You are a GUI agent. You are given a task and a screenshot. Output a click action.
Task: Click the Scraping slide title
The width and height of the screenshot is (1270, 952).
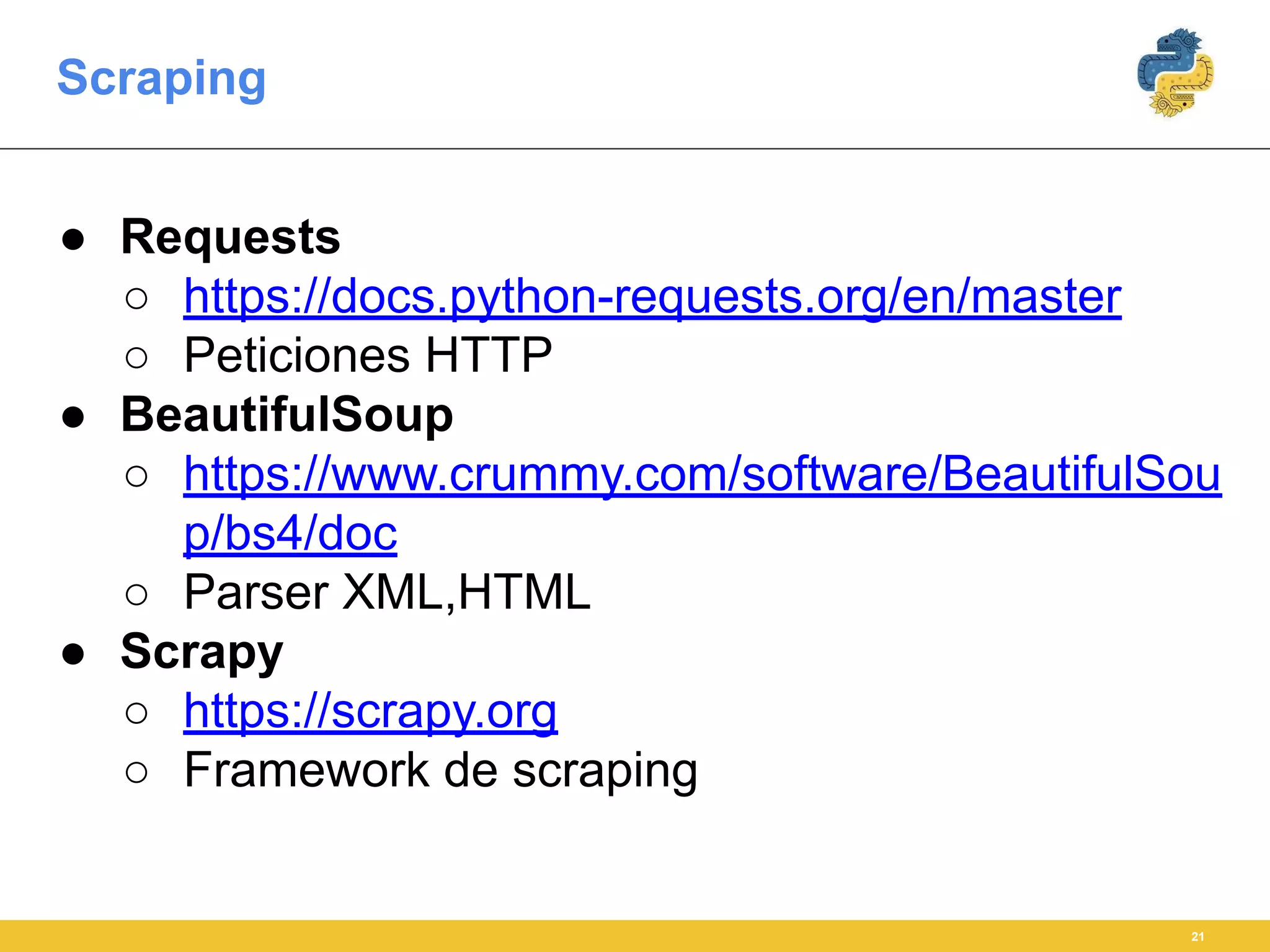click(x=162, y=79)
